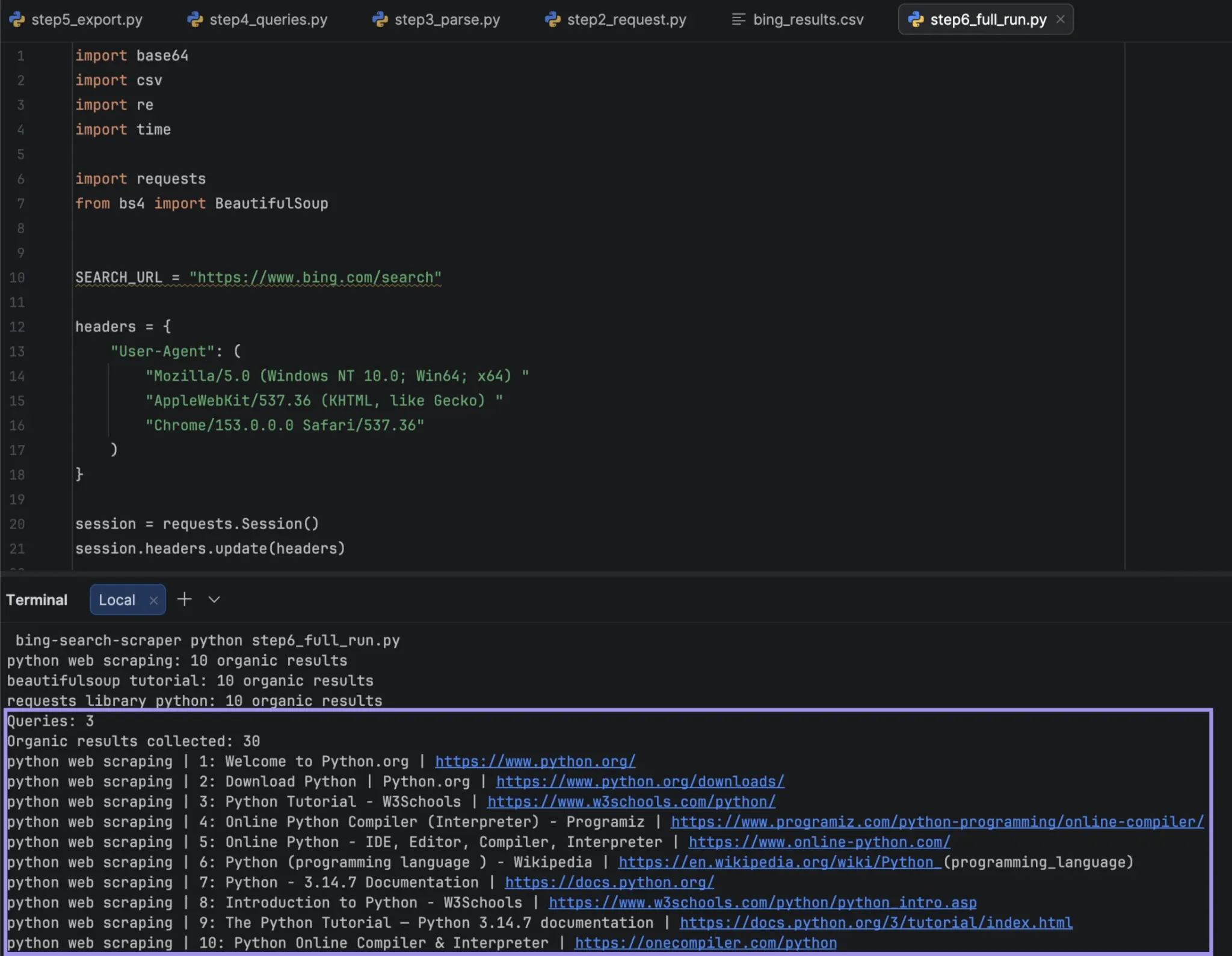Click line number 20 in the gutter
Viewport: 1232px width, 956px height.
[x=17, y=524]
